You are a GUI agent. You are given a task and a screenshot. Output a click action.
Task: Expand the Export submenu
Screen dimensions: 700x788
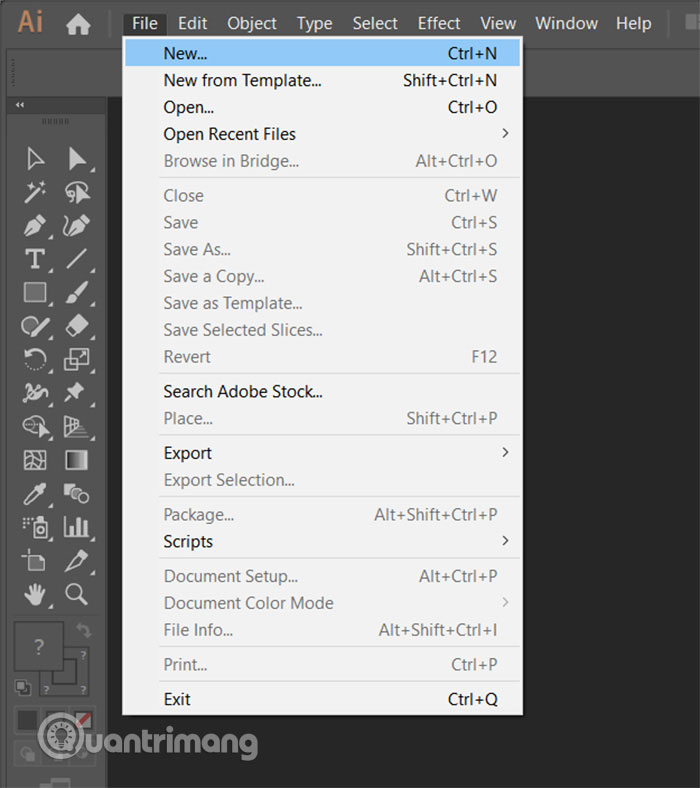click(x=322, y=453)
